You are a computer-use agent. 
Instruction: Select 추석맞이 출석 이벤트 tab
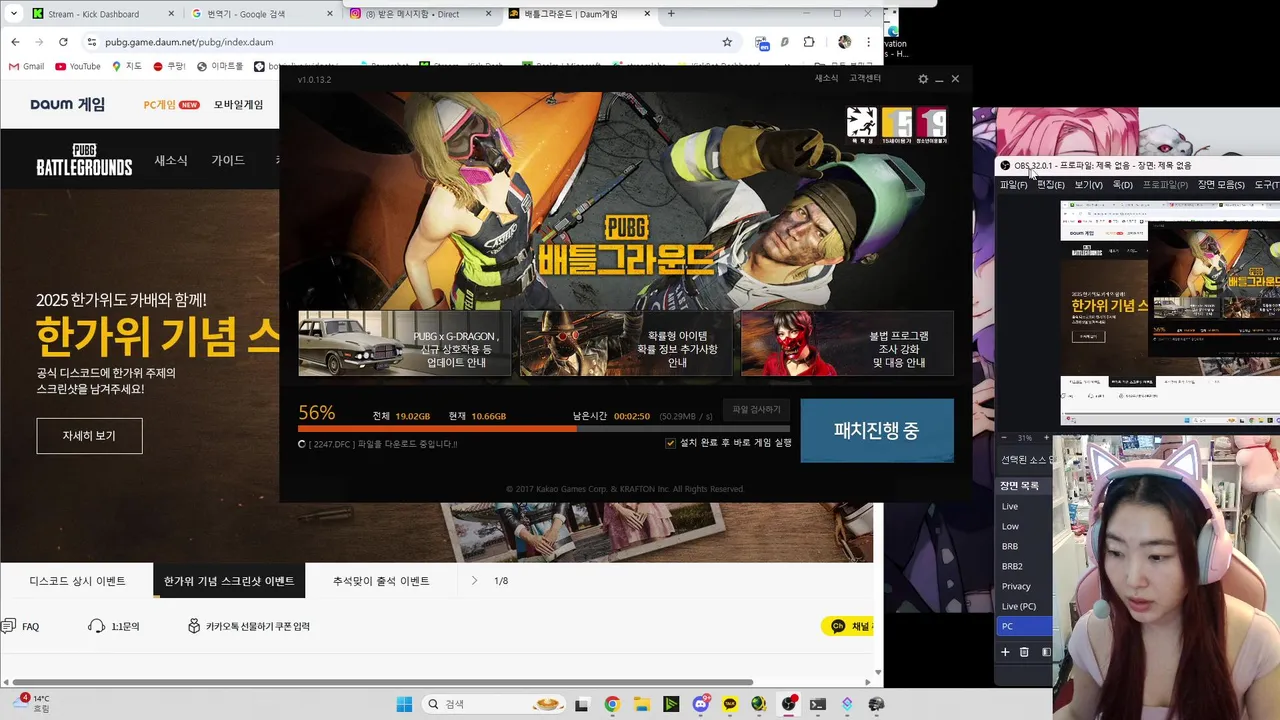[381, 581]
